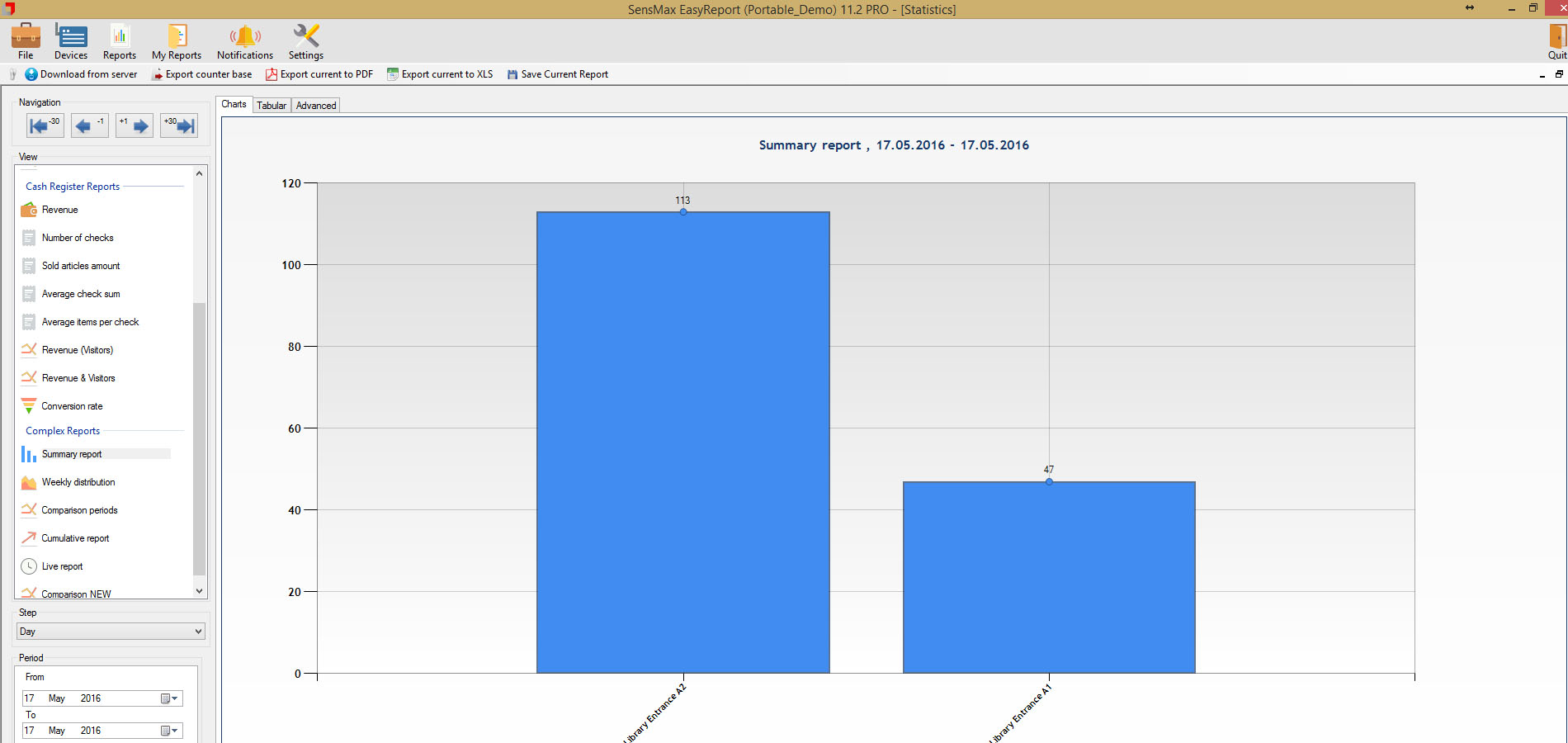Minimize the inner Statistics child window
Screen dimensions: 1568x743
point(1542,75)
